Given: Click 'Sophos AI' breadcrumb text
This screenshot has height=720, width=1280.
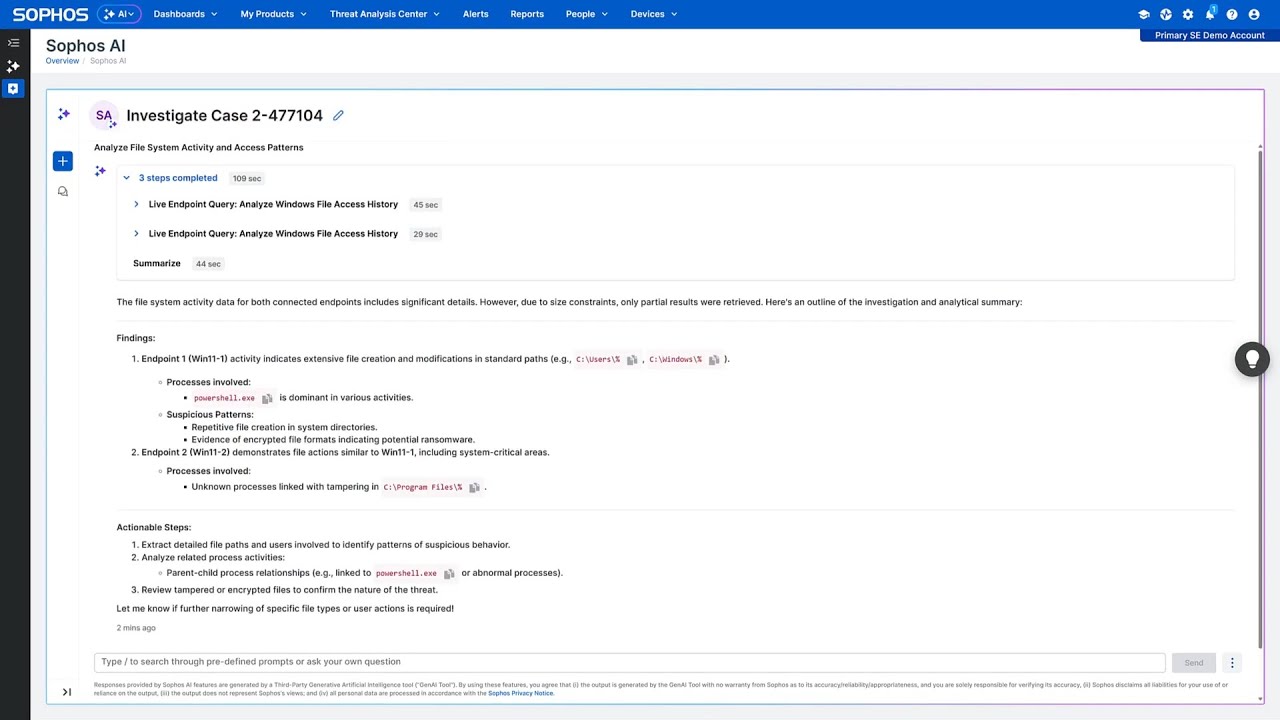Looking at the screenshot, I should (108, 61).
